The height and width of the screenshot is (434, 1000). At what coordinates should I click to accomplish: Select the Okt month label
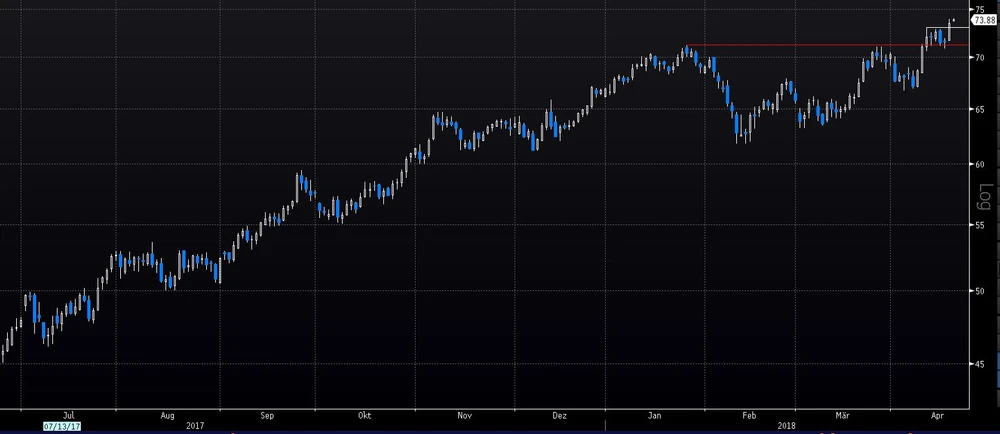tap(365, 414)
